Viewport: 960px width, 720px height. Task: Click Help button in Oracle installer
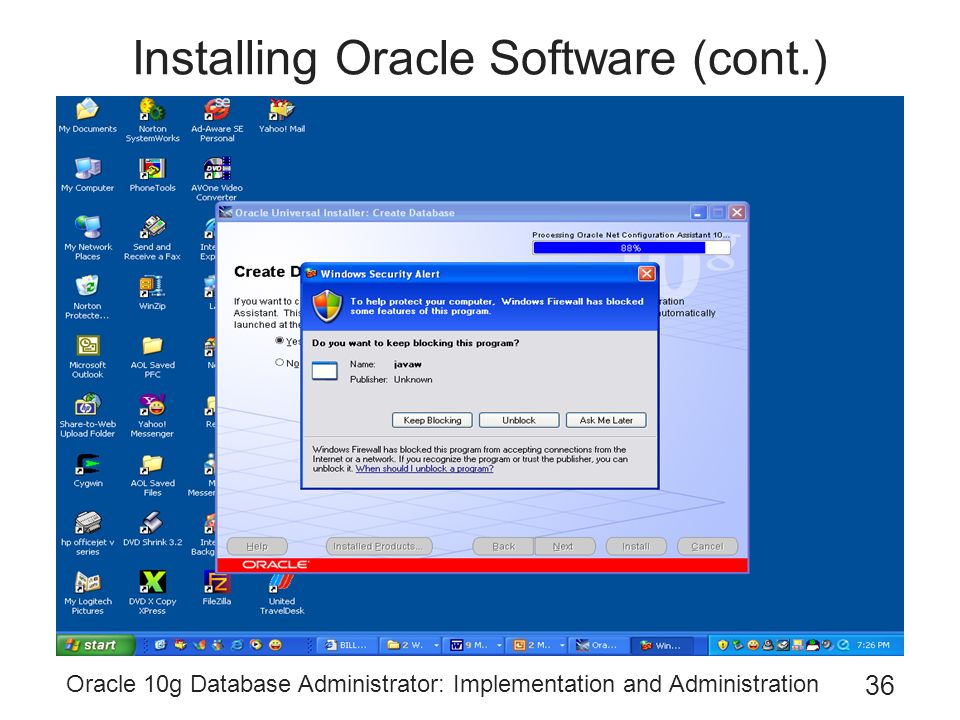[257, 546]
